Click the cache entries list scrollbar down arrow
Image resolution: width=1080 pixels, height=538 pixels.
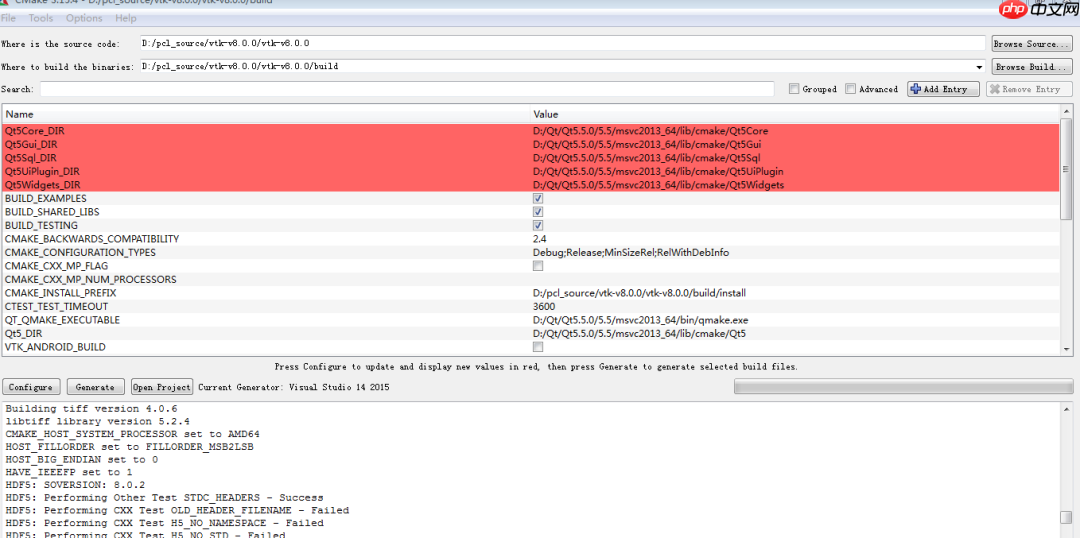pyautogui.click(x=1066, y=350)
